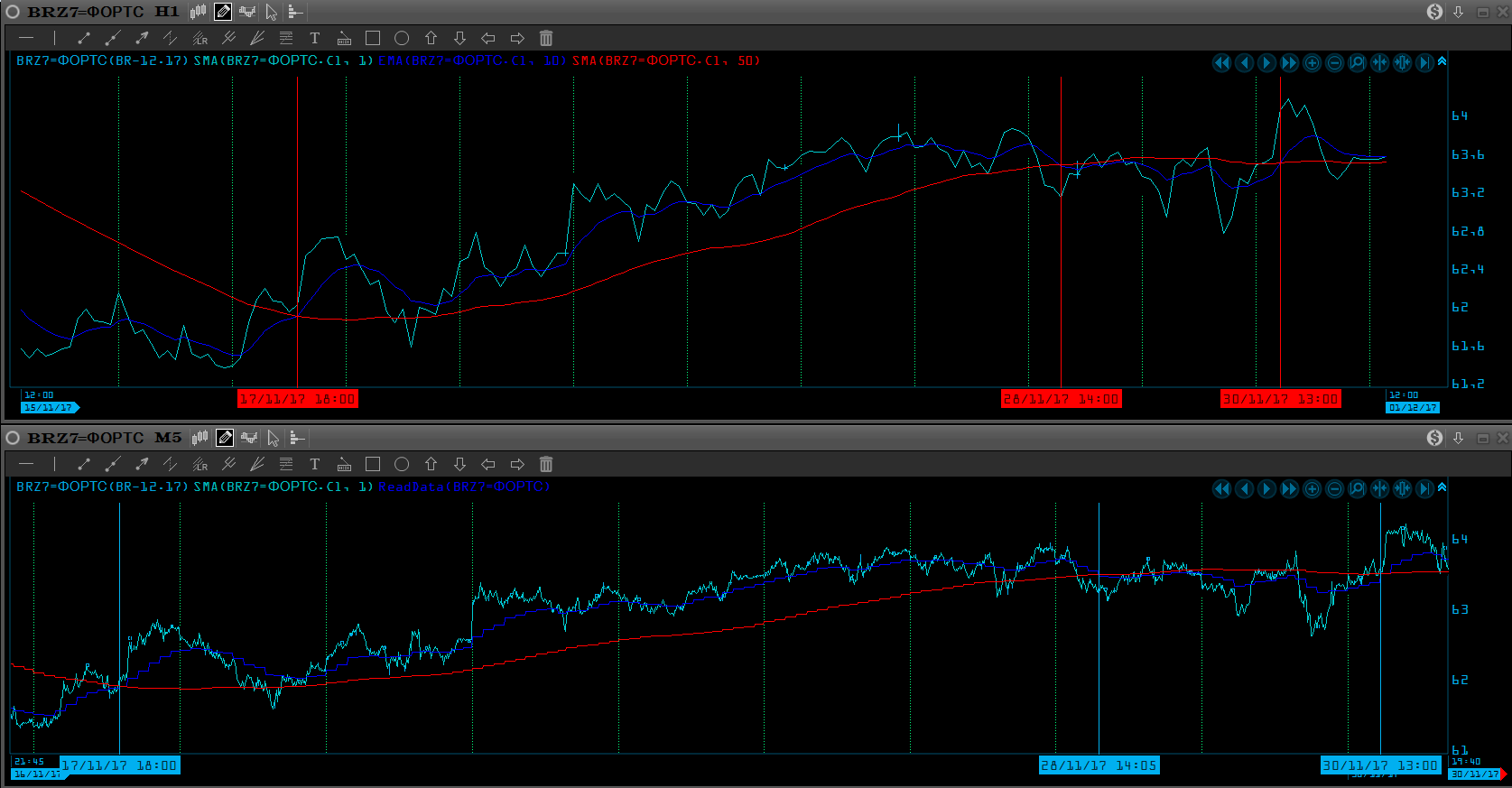
Task: Click the EMA 10 indicator label in H1
Action: pyautogui.click(x=472, y=60)
